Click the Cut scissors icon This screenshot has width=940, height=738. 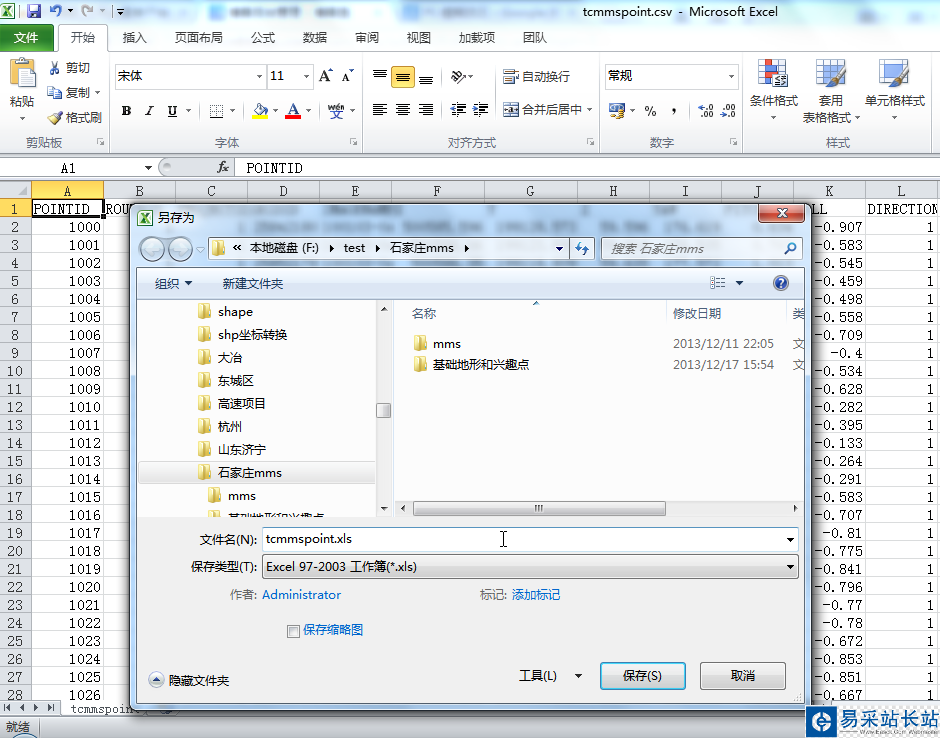click(55, 68)
